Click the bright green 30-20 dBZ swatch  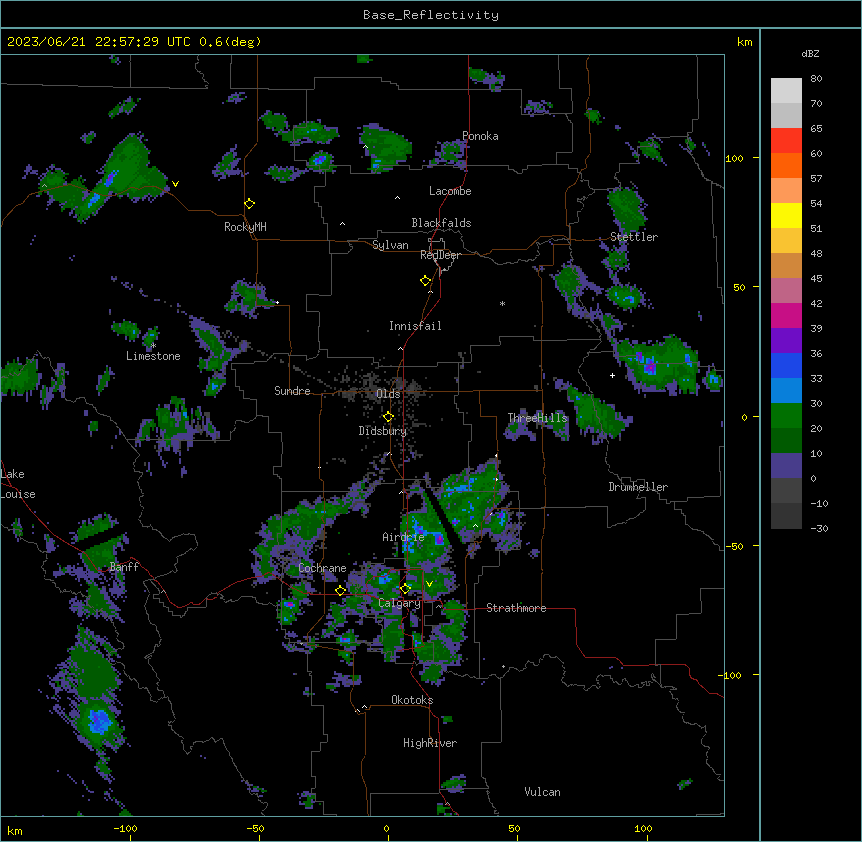pyautogui.click(x=786, y=416)
